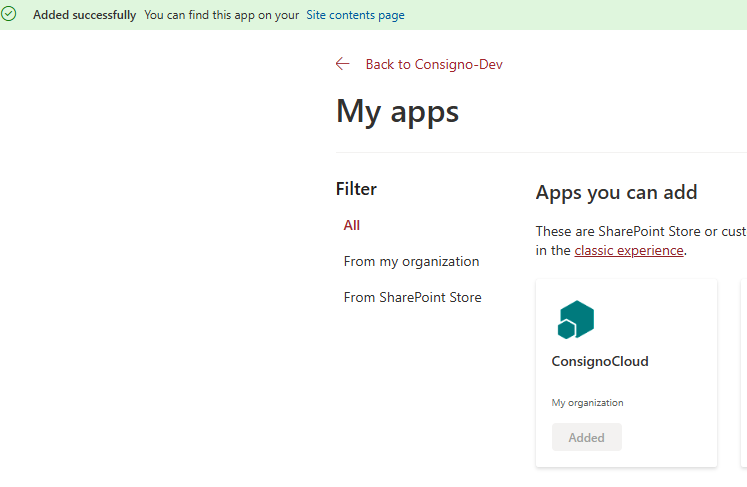The image size is (747, 487).
Task: Click the Added successfully message
Action: click(x=84, y=15)
